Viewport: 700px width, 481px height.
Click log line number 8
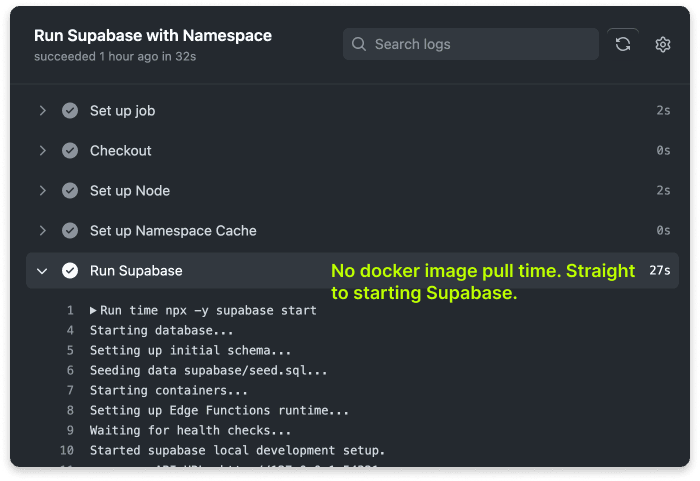pos(70,410)
